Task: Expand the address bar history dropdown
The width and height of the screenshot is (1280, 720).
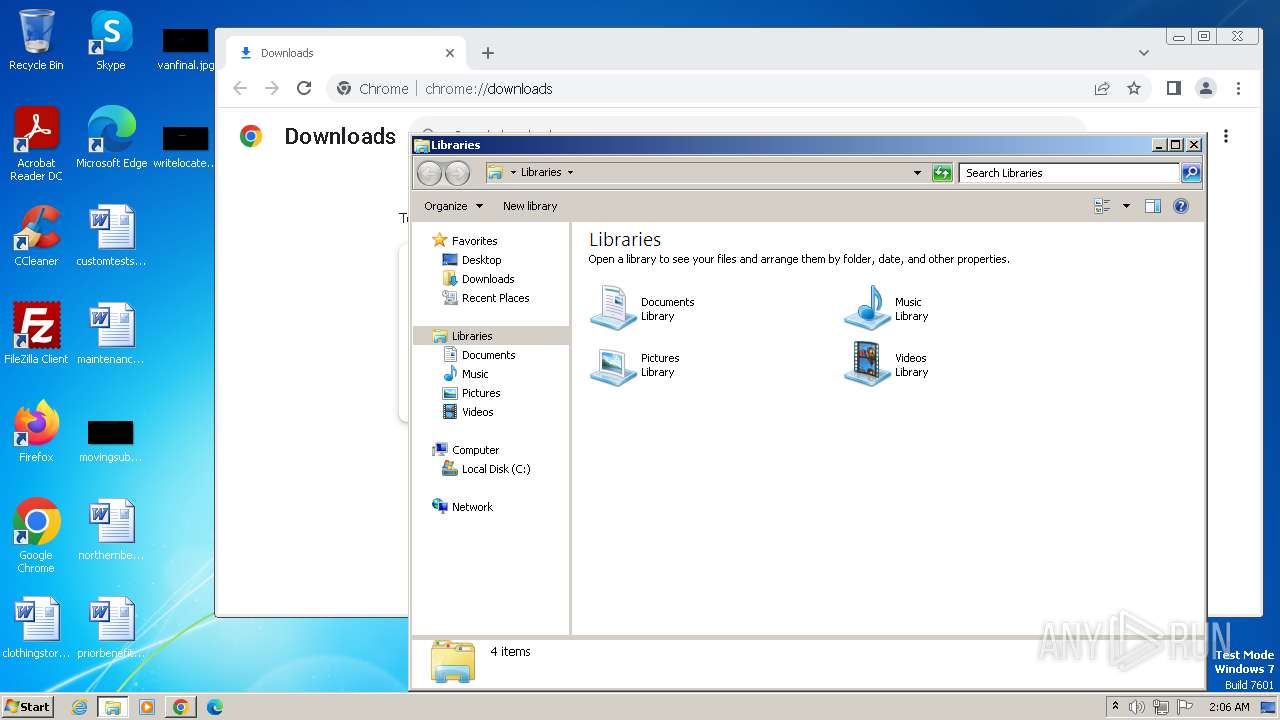Action: pos(917,173)
